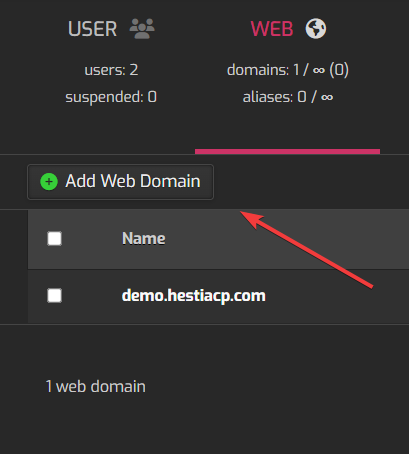This screenshot has height=454, width=409.
Task: Open the demo.hestiacp.com domain
Action: click(194, 296)
